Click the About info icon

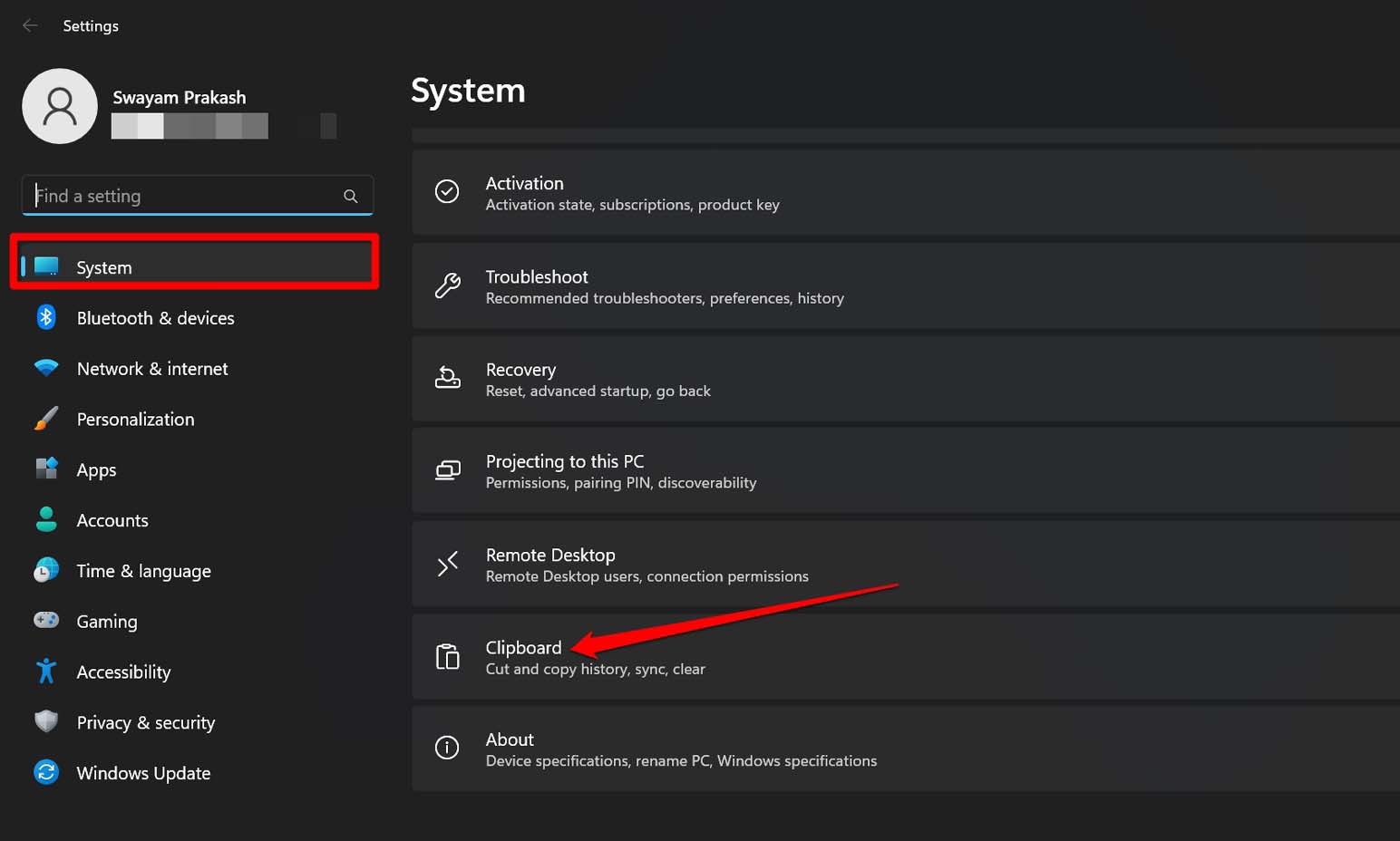point(447,748)
